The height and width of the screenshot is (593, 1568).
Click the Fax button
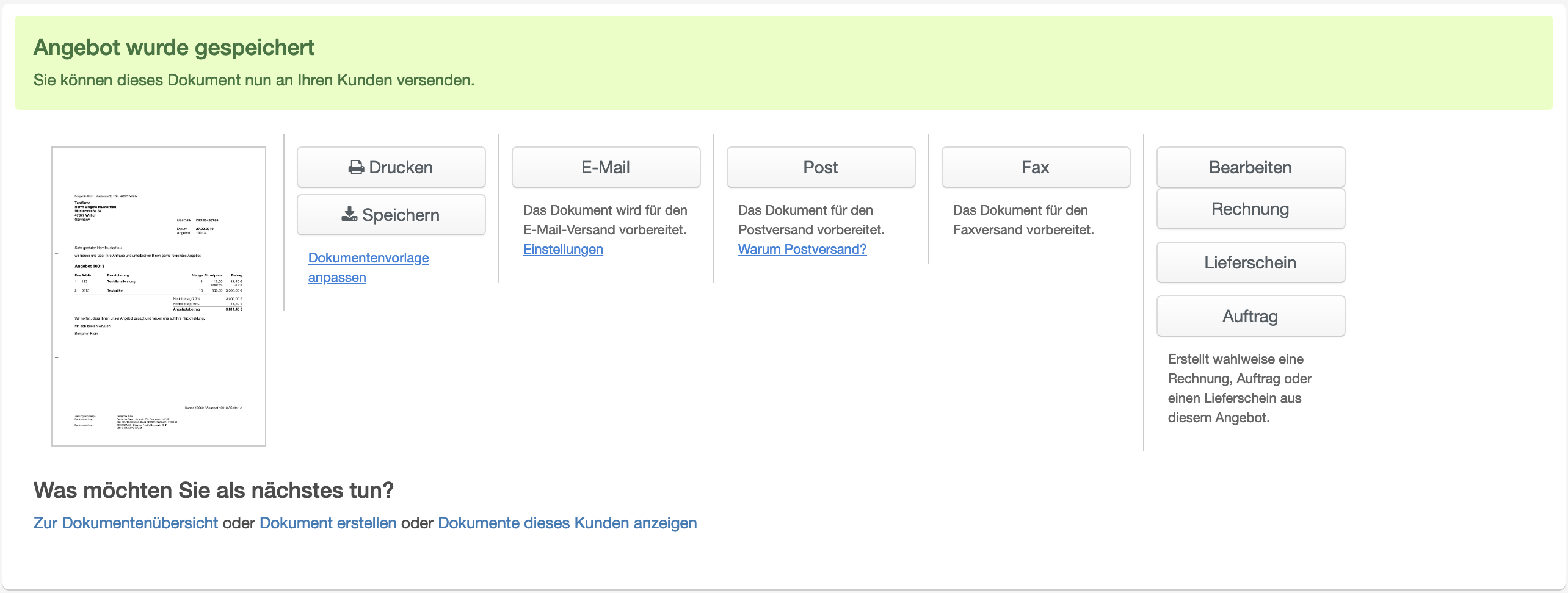coord(1036,167)
